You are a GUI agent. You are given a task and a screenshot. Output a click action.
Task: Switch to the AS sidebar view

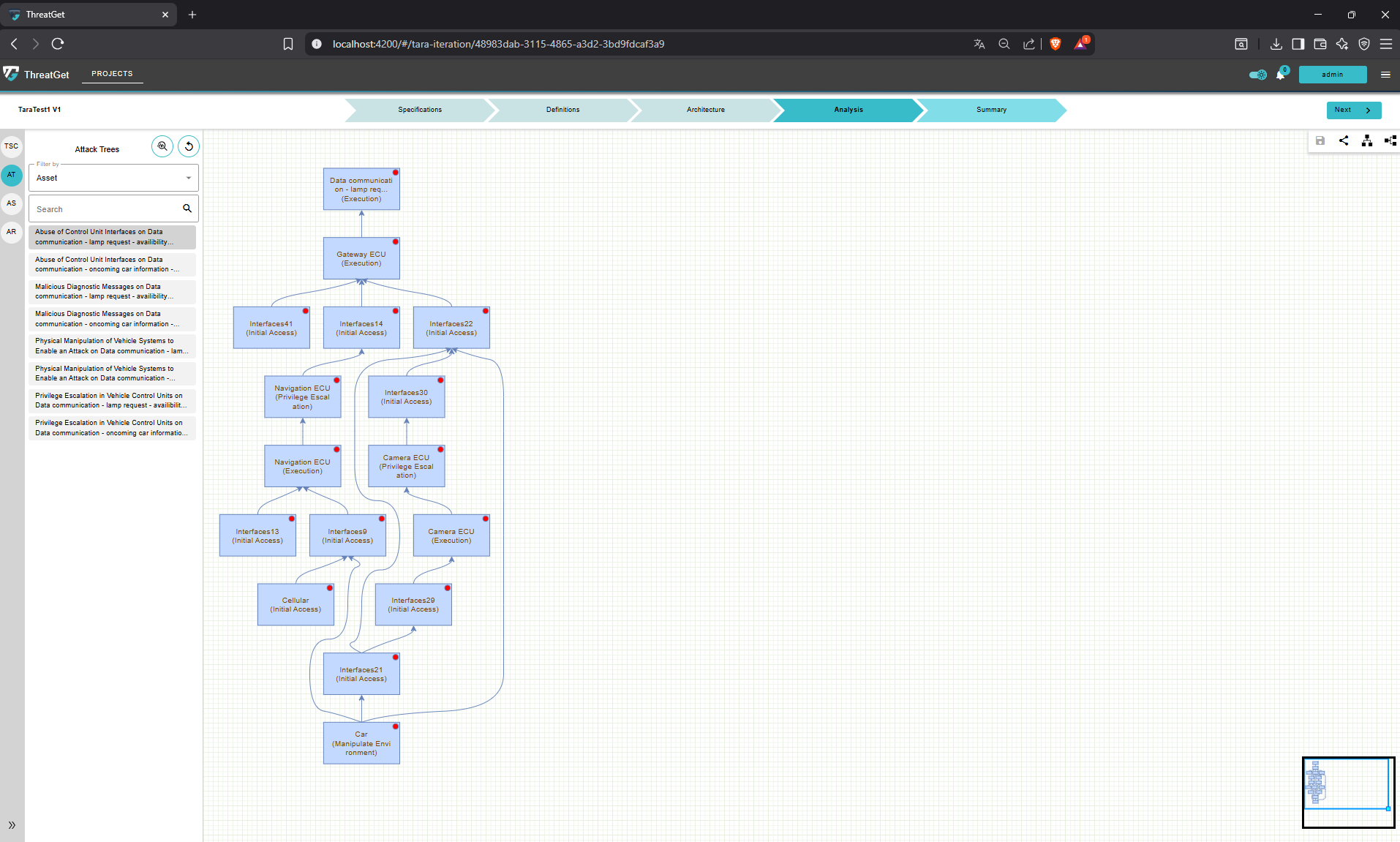click(12, 203)
